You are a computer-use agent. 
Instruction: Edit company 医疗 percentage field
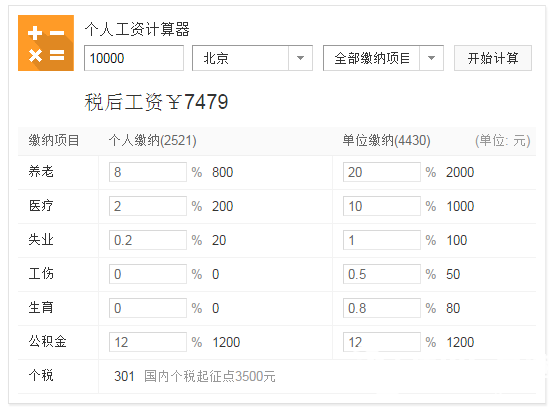382,206
